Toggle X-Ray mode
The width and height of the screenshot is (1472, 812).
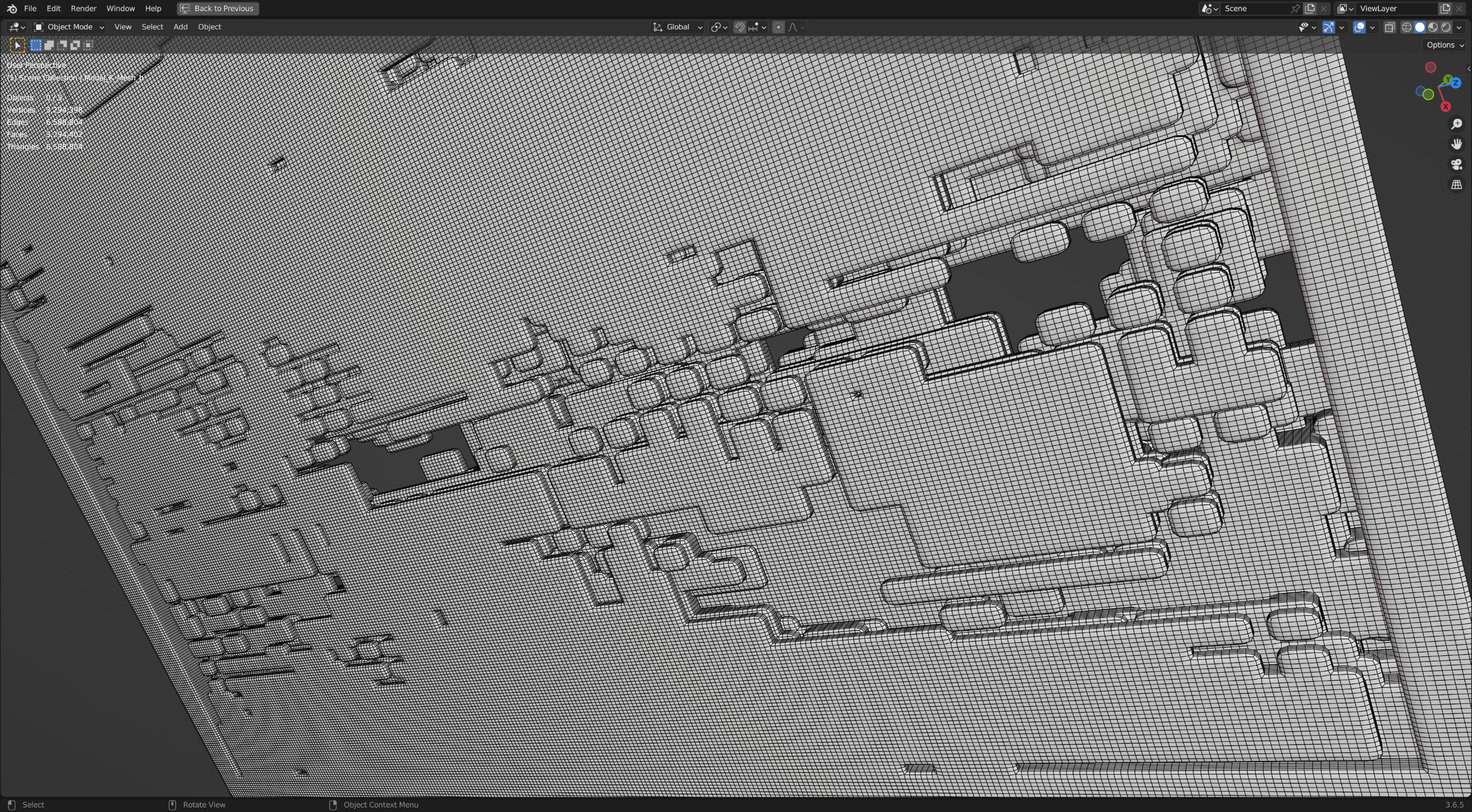click(x=1390, y=27)
